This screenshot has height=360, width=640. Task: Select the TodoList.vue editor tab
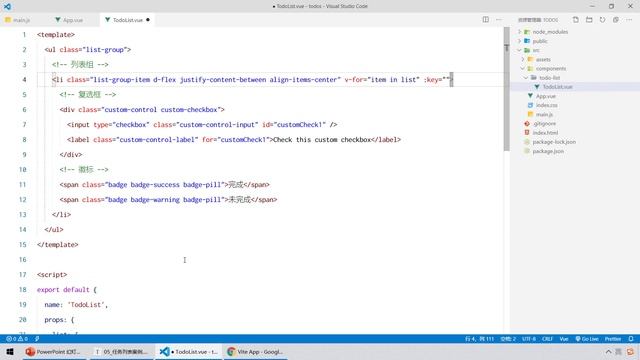[127, 20]
